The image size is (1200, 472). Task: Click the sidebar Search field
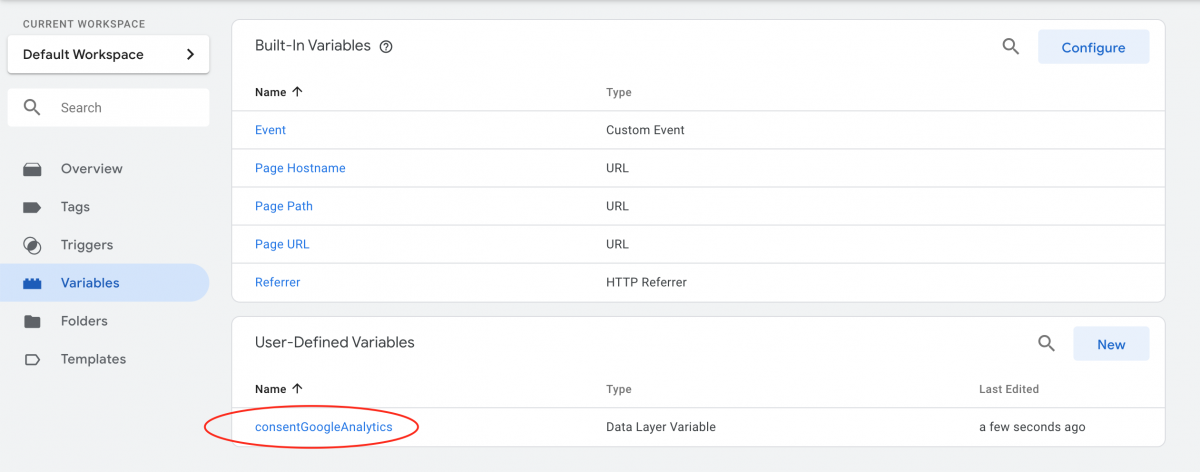coord(108,107)
